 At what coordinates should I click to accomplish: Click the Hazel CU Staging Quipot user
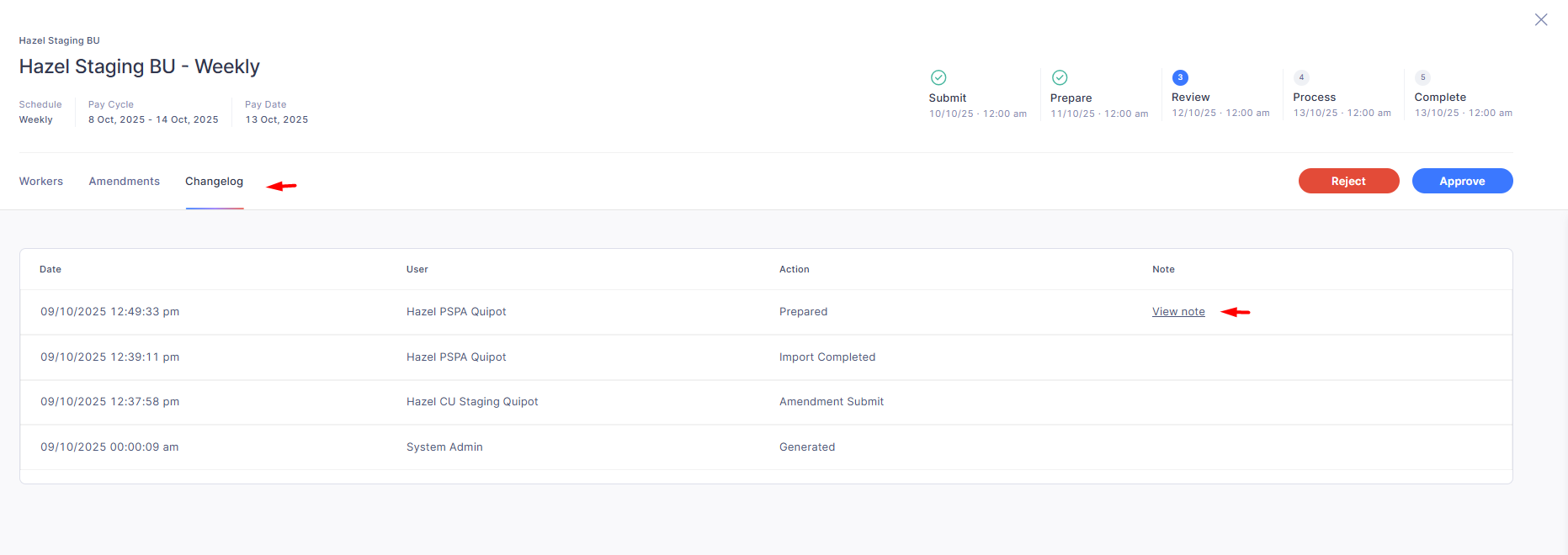point(472,402)
